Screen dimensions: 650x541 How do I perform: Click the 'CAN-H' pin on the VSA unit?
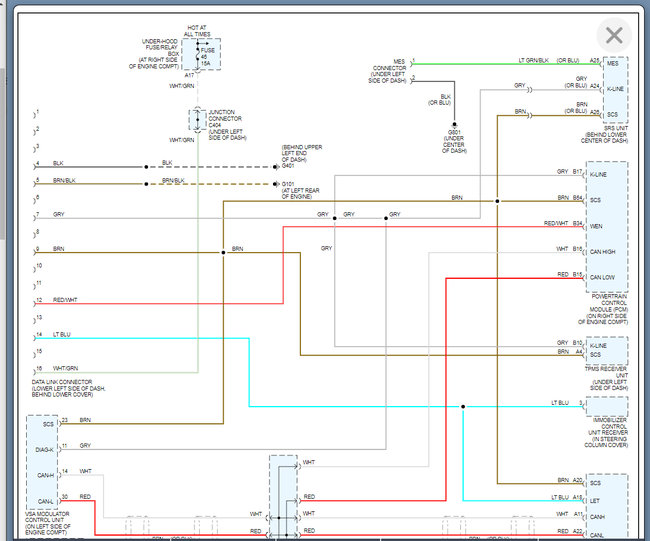click(46, 475)
